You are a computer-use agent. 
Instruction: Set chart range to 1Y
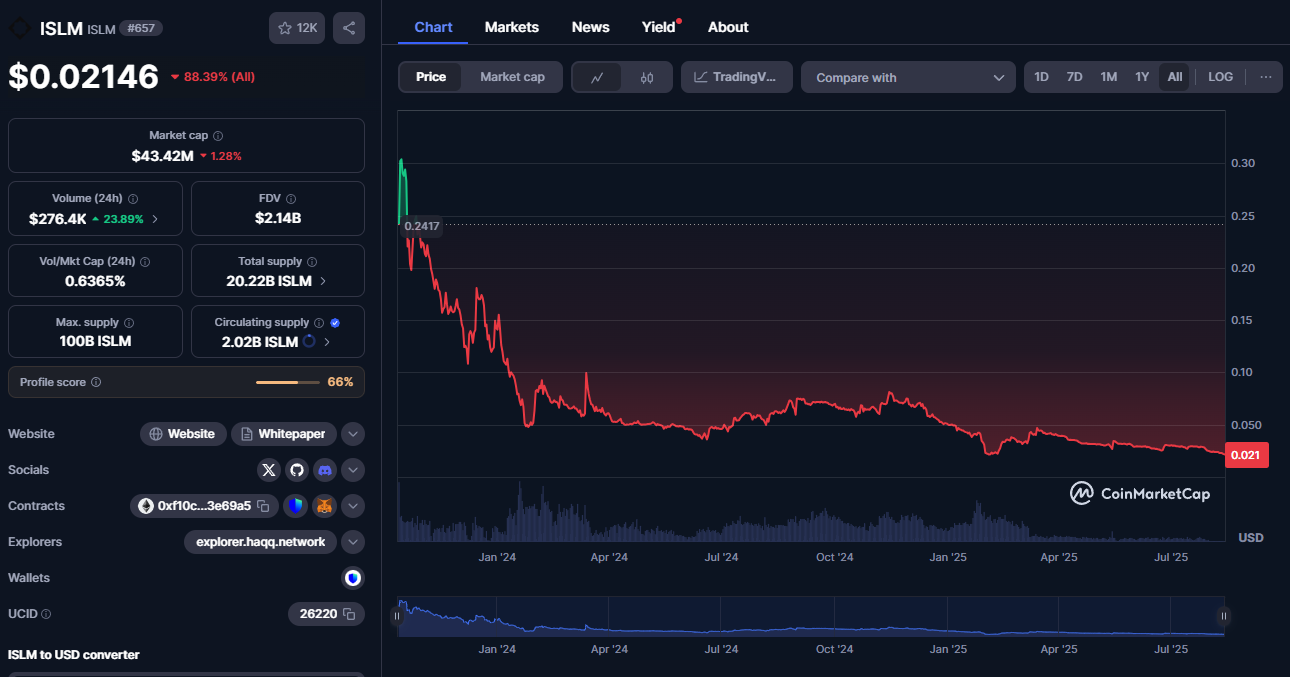tap(1142, 77)
